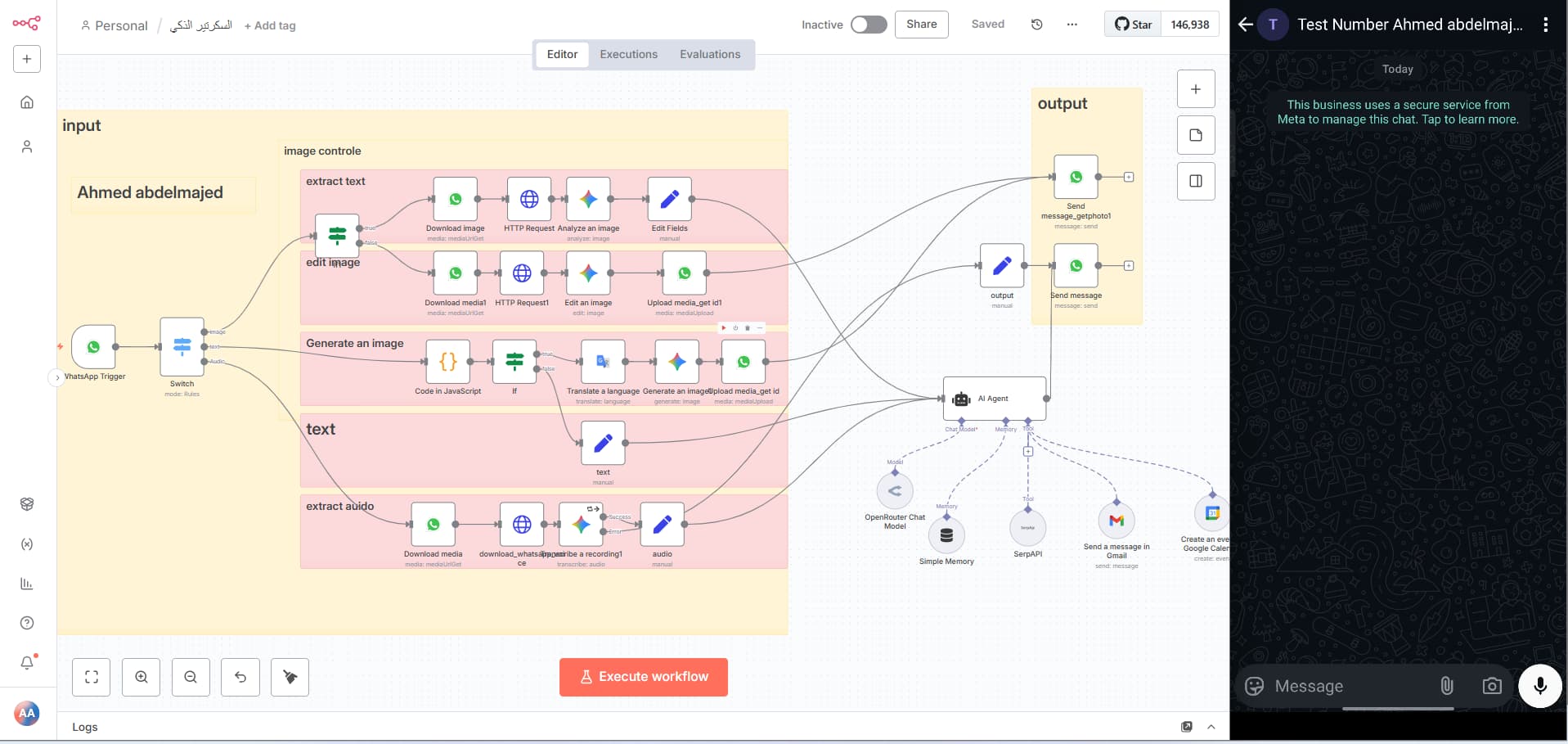The height and width of the screenshot is (744, 1568).
Task: Open the AA user avatar menu
Action: pos(27,713)
